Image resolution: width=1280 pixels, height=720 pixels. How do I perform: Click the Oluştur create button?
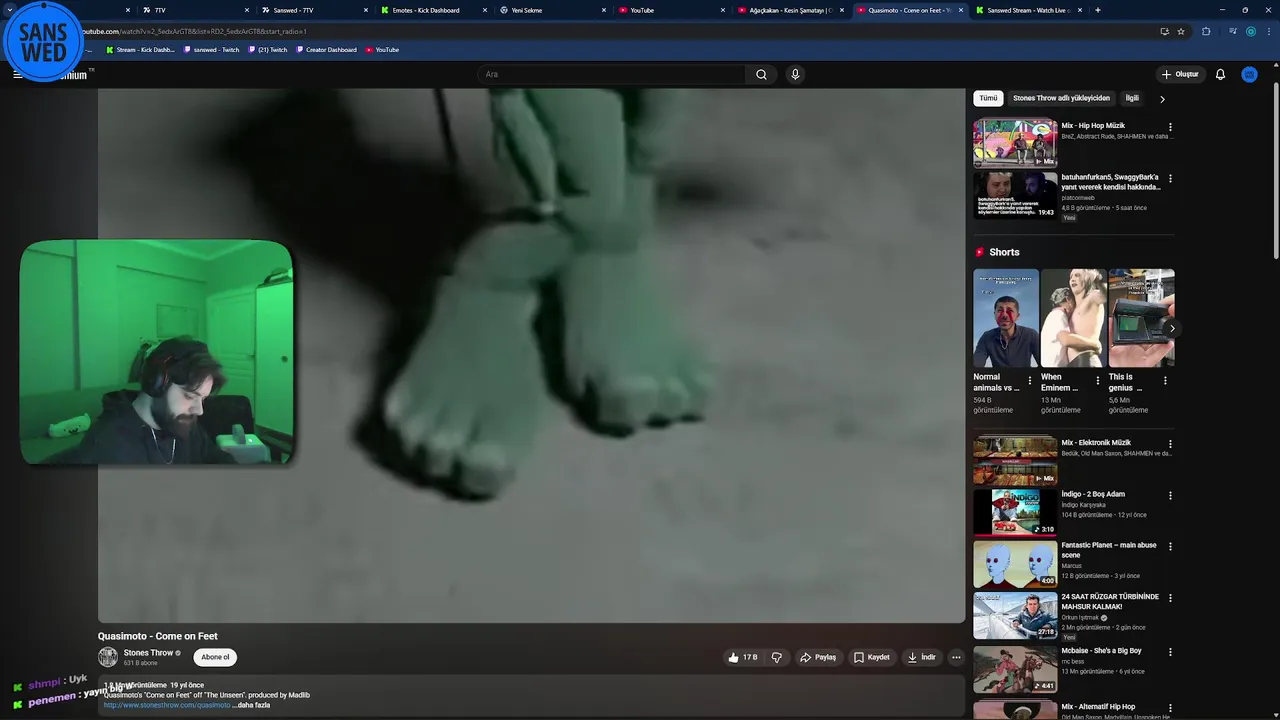click(1180, 74)
